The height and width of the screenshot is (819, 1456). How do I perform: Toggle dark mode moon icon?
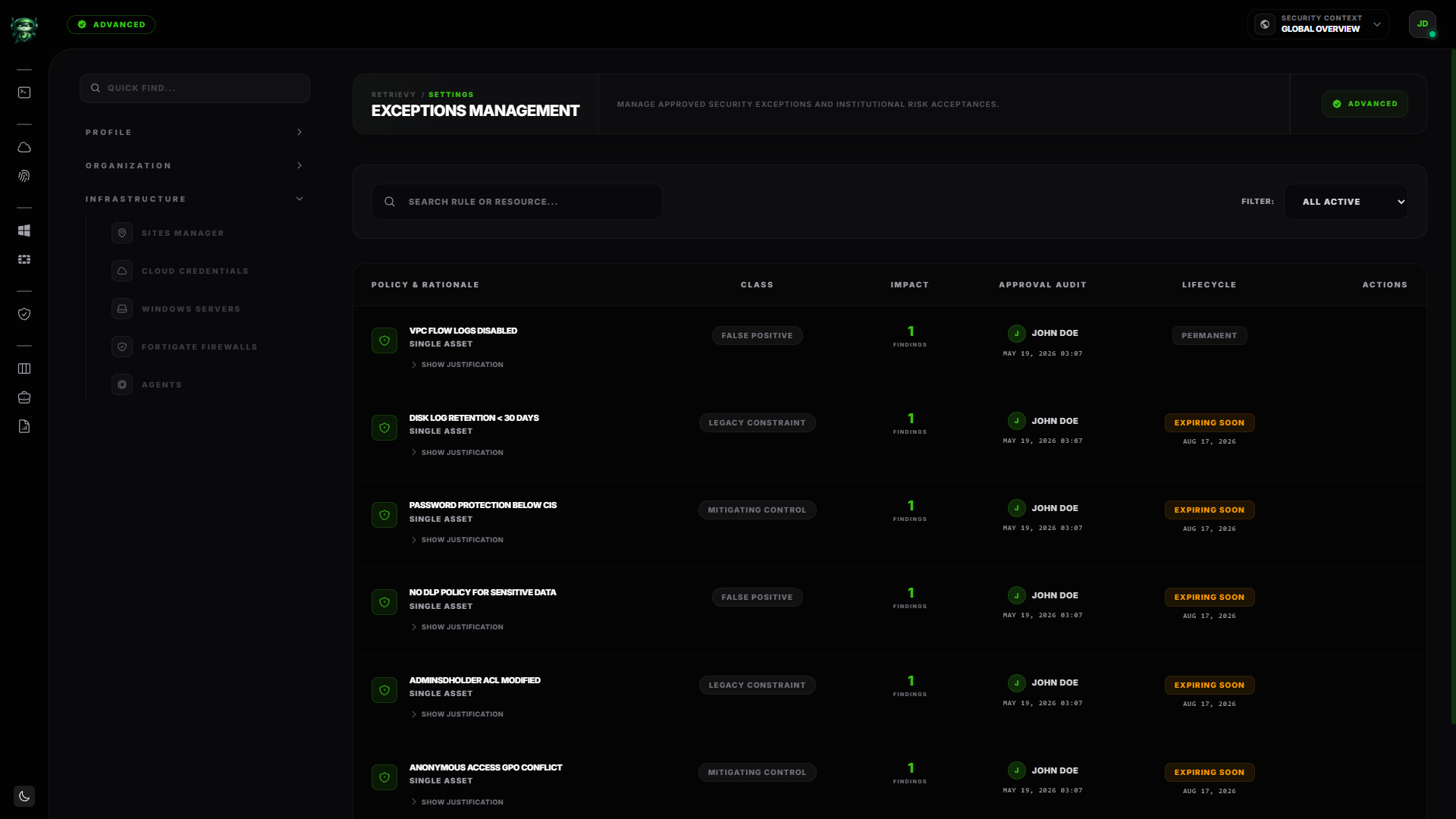24,796
